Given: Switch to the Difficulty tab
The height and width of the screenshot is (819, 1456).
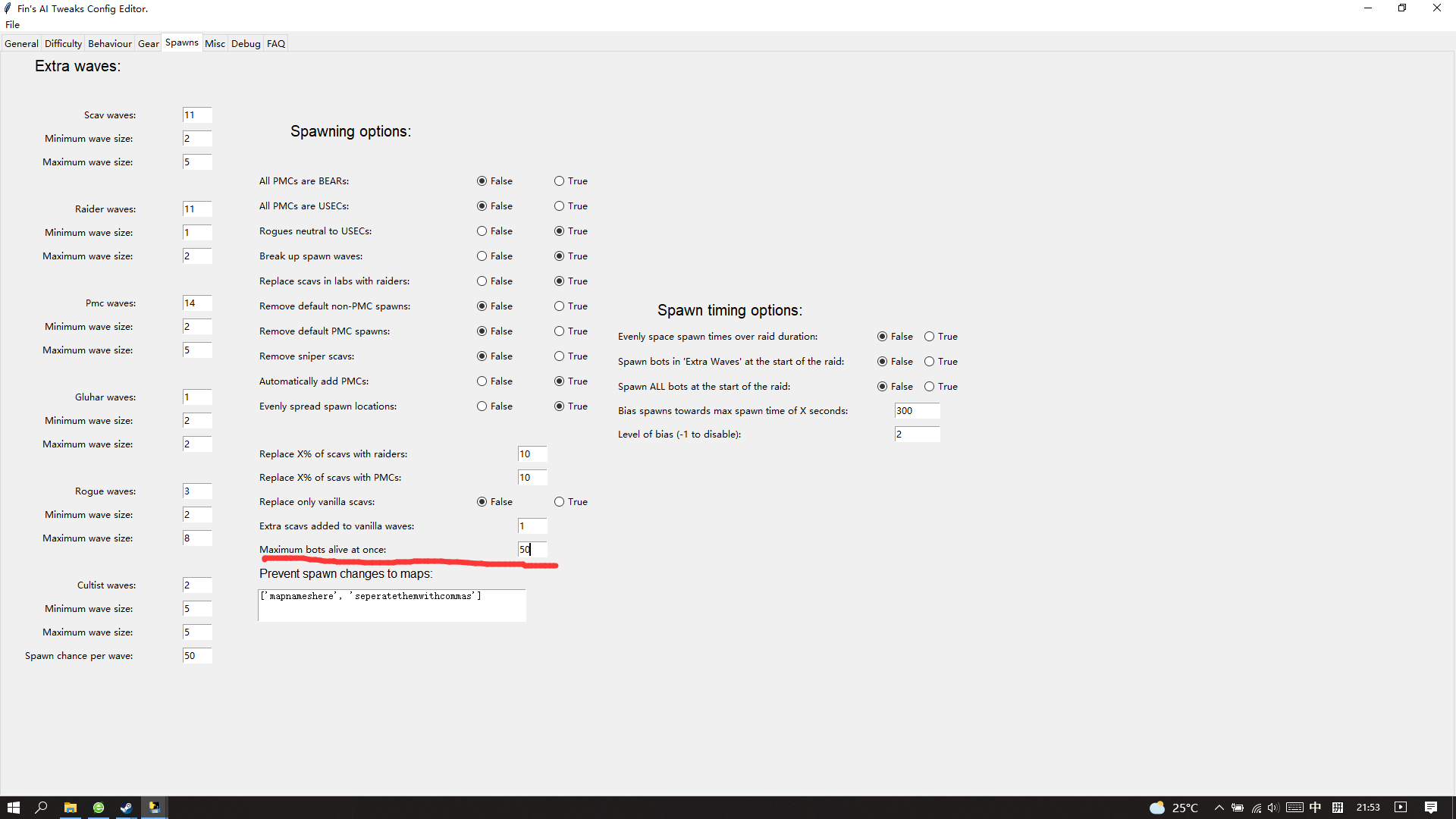Looking at the screenshot, I should pos(63,44).
